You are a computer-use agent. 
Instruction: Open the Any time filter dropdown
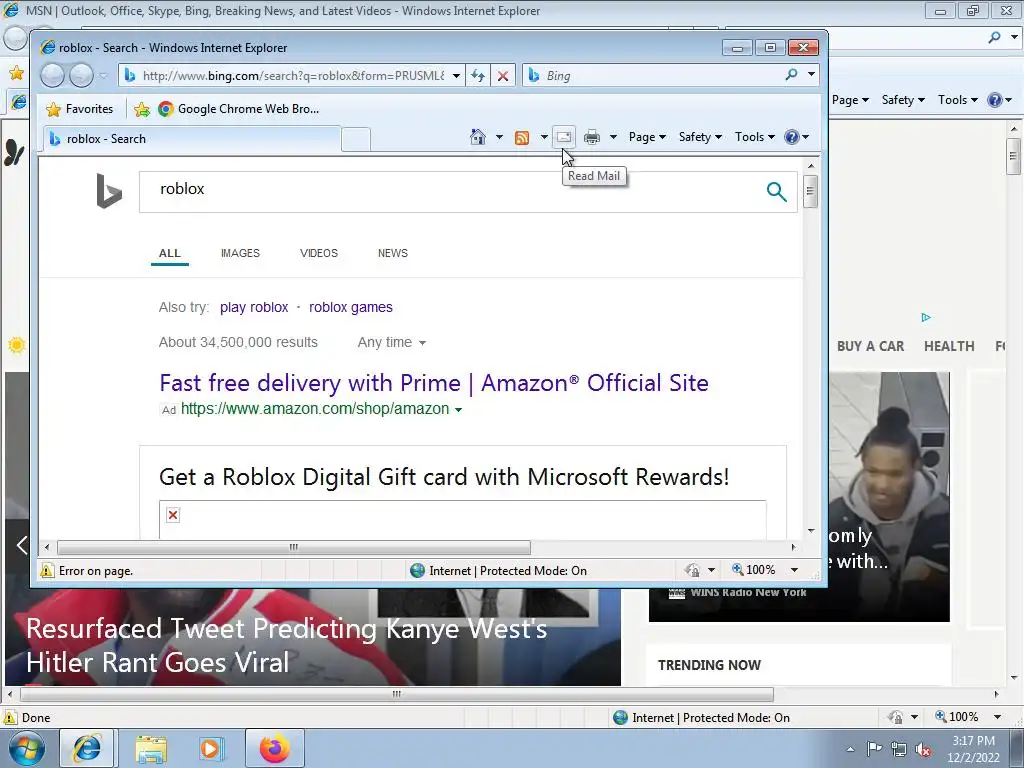coord(391,342)
